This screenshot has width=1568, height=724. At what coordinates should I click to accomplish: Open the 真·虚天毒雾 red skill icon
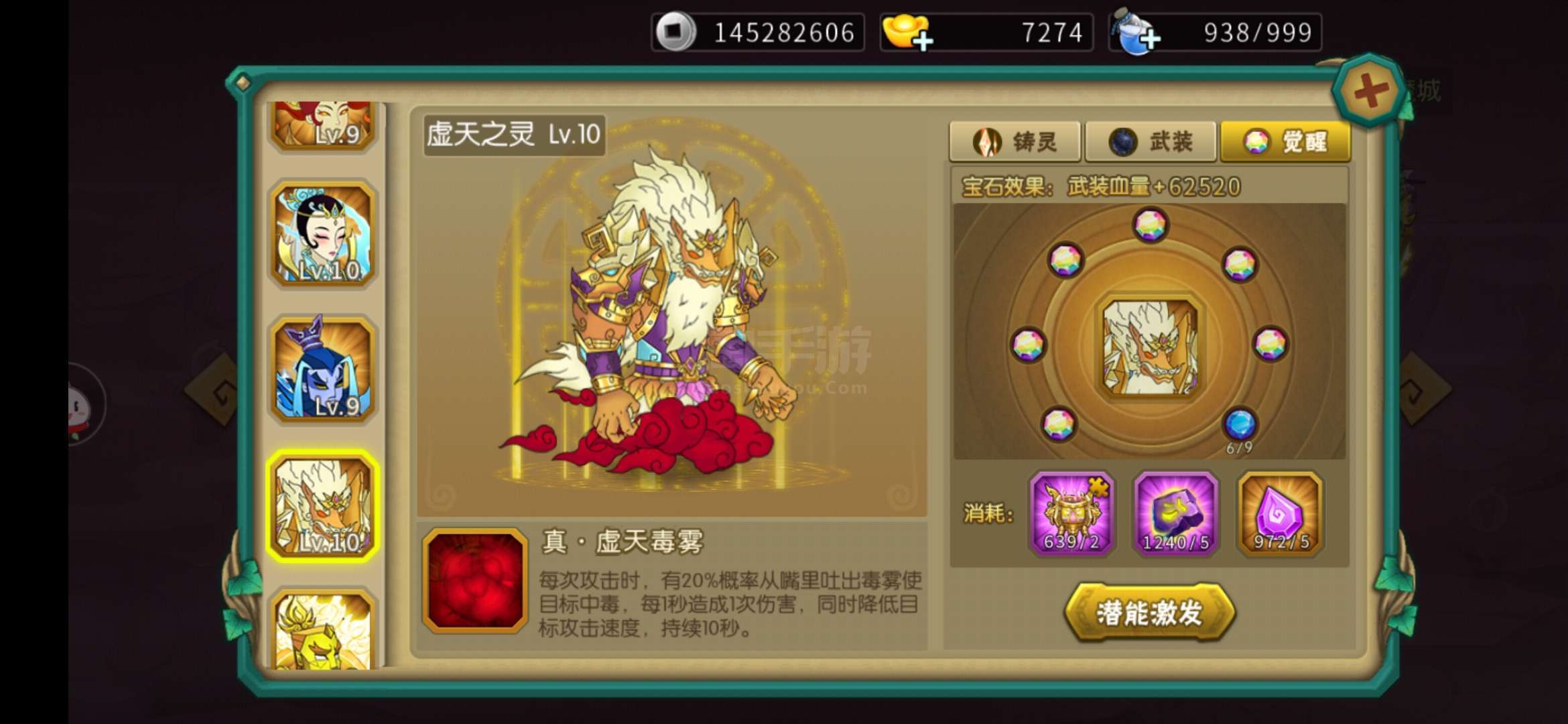pyautogui.click(x=475, y=581)
